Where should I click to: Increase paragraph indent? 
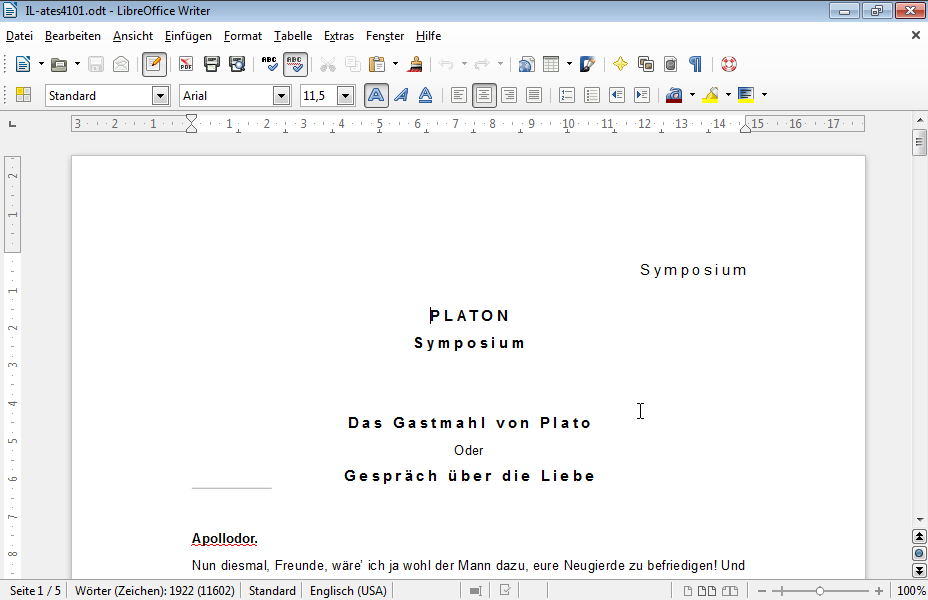(x=642, y=95)
